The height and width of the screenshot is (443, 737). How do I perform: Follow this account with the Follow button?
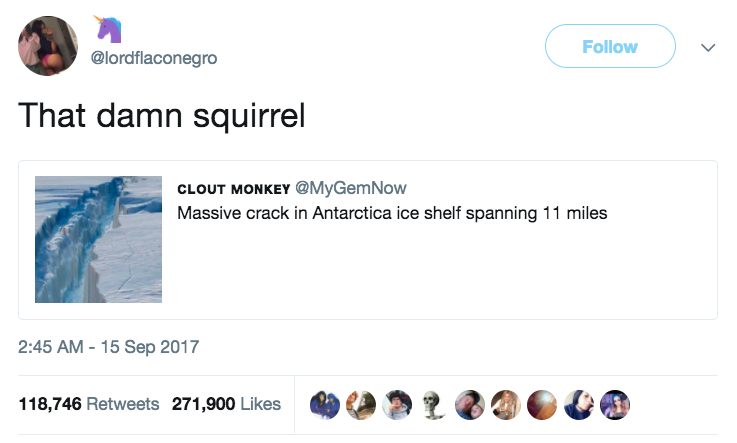pos(610,46)
